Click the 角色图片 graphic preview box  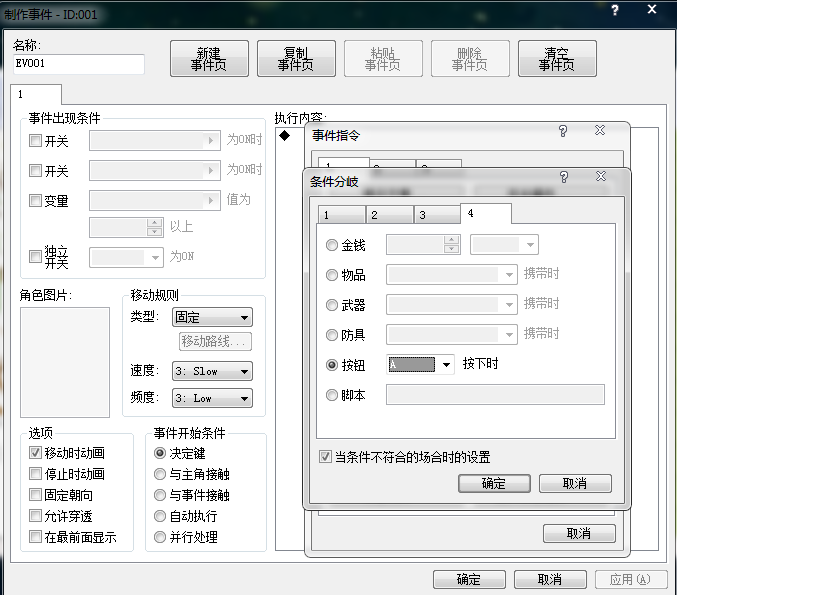tap(65, 363)
